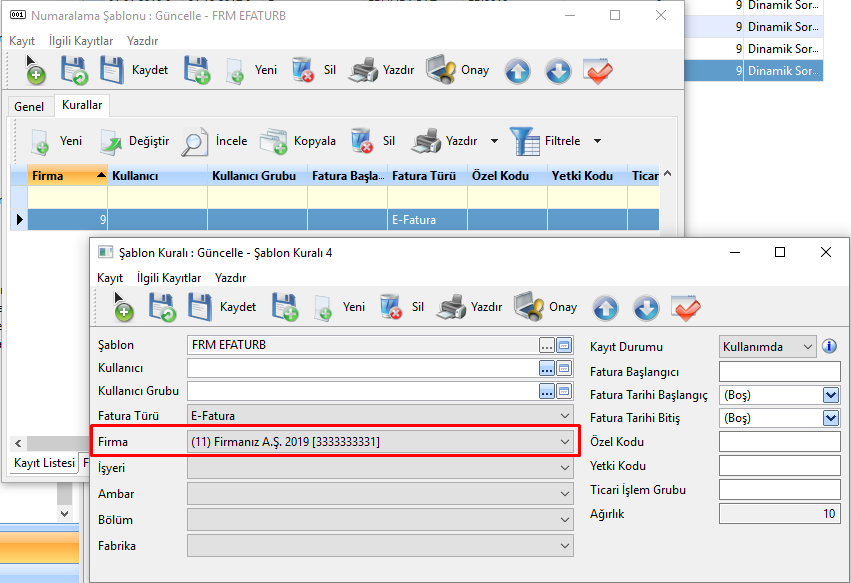The height and width of the screenshot is (583, 851).
Task: Click down arrow icon in Numaralama Şablonu toolbar
Action: tap(558, 71)
